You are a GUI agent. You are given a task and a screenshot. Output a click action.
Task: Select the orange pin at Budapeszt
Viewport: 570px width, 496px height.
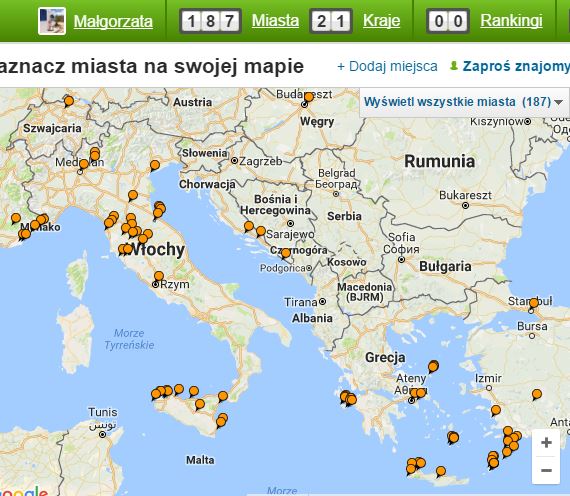tap(309, 97)
